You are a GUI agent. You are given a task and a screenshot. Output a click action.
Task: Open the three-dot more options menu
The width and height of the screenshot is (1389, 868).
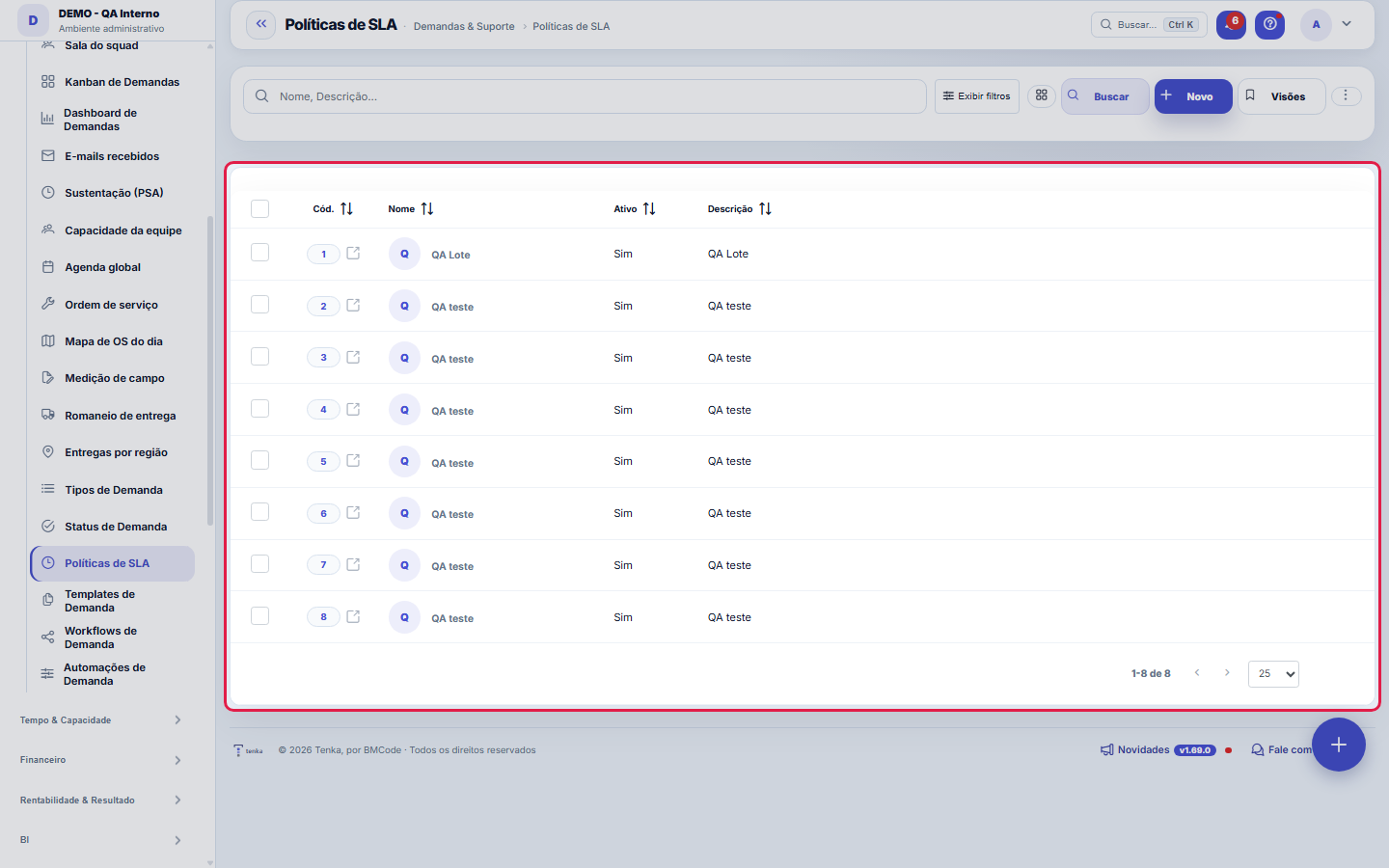[x=1346, y=95]
